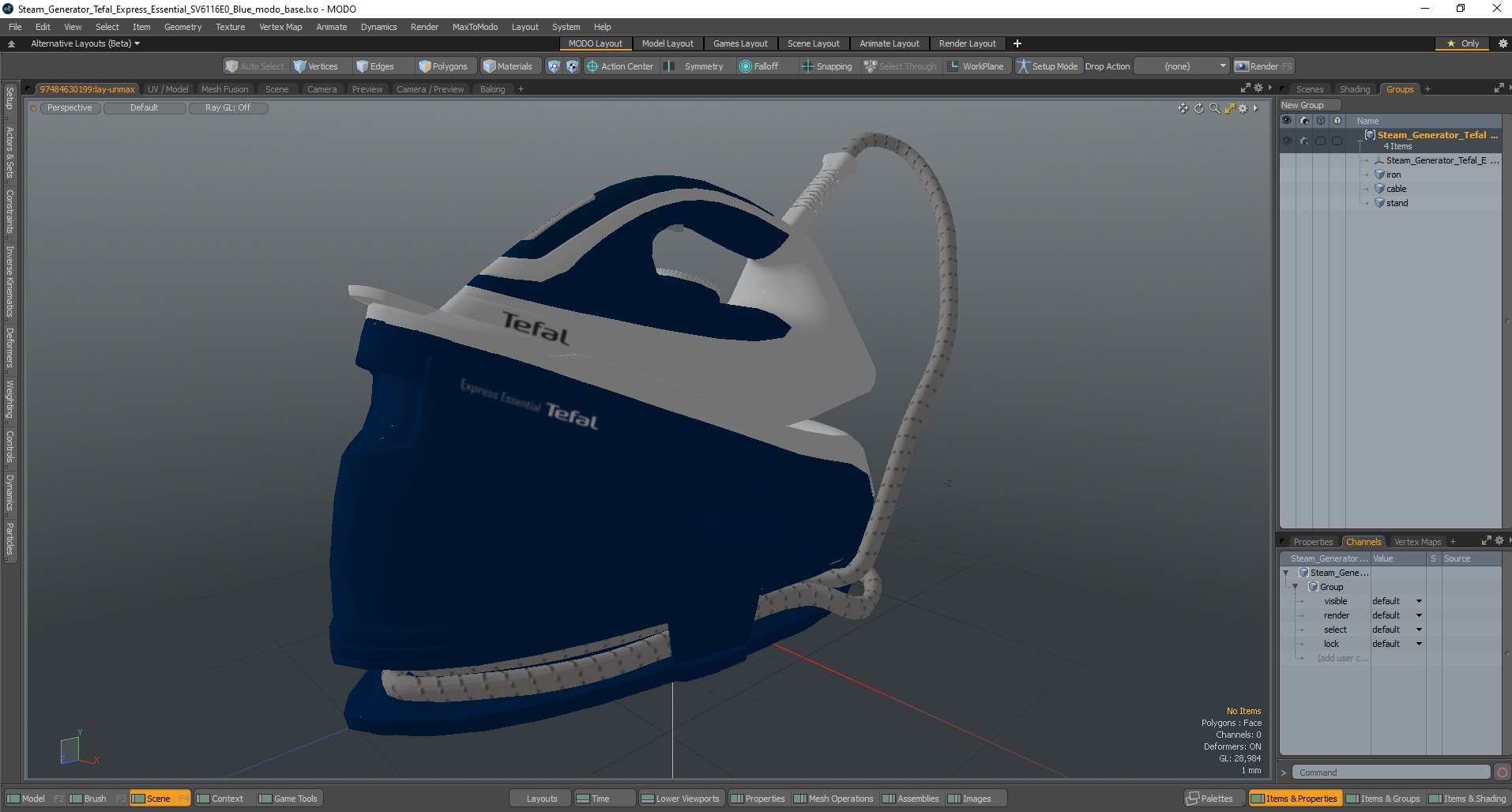This screenshot has height=812, width=1512.
Task: Collapse the Steam_Gene... channel tree node
Action: (x=1285, y=573)
